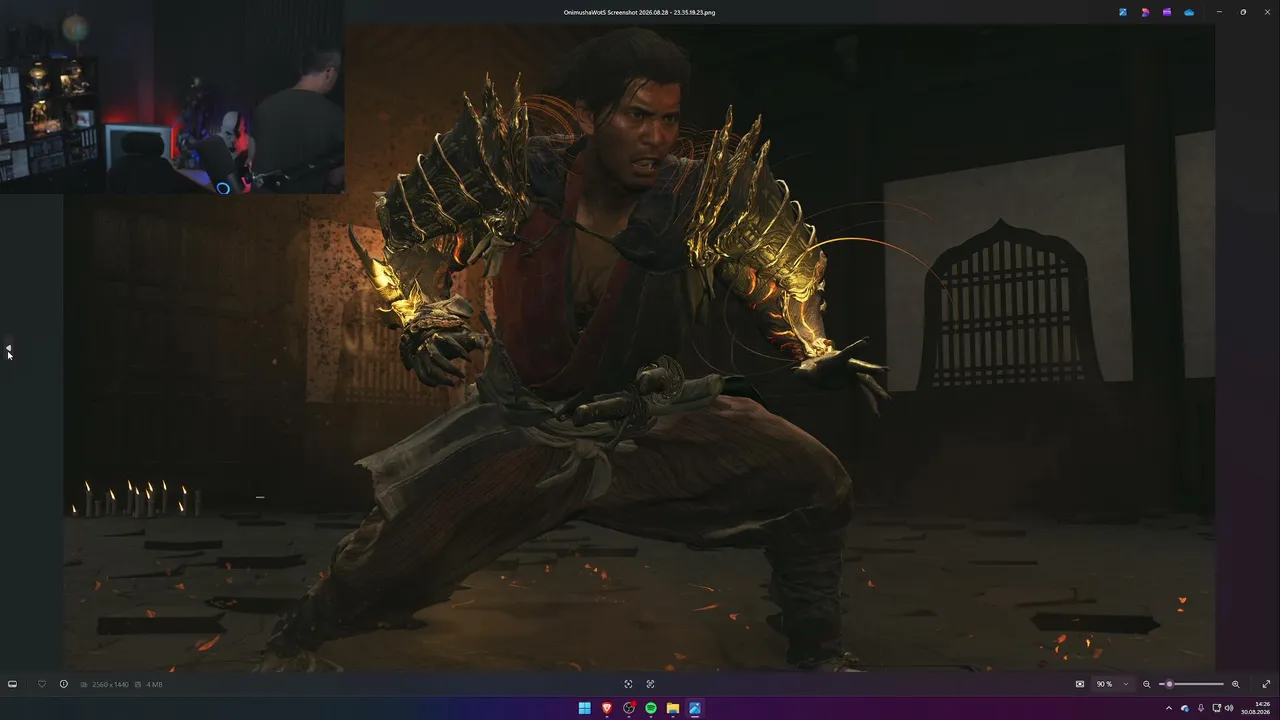Click the file name in the title bar

tap(639, 12)
